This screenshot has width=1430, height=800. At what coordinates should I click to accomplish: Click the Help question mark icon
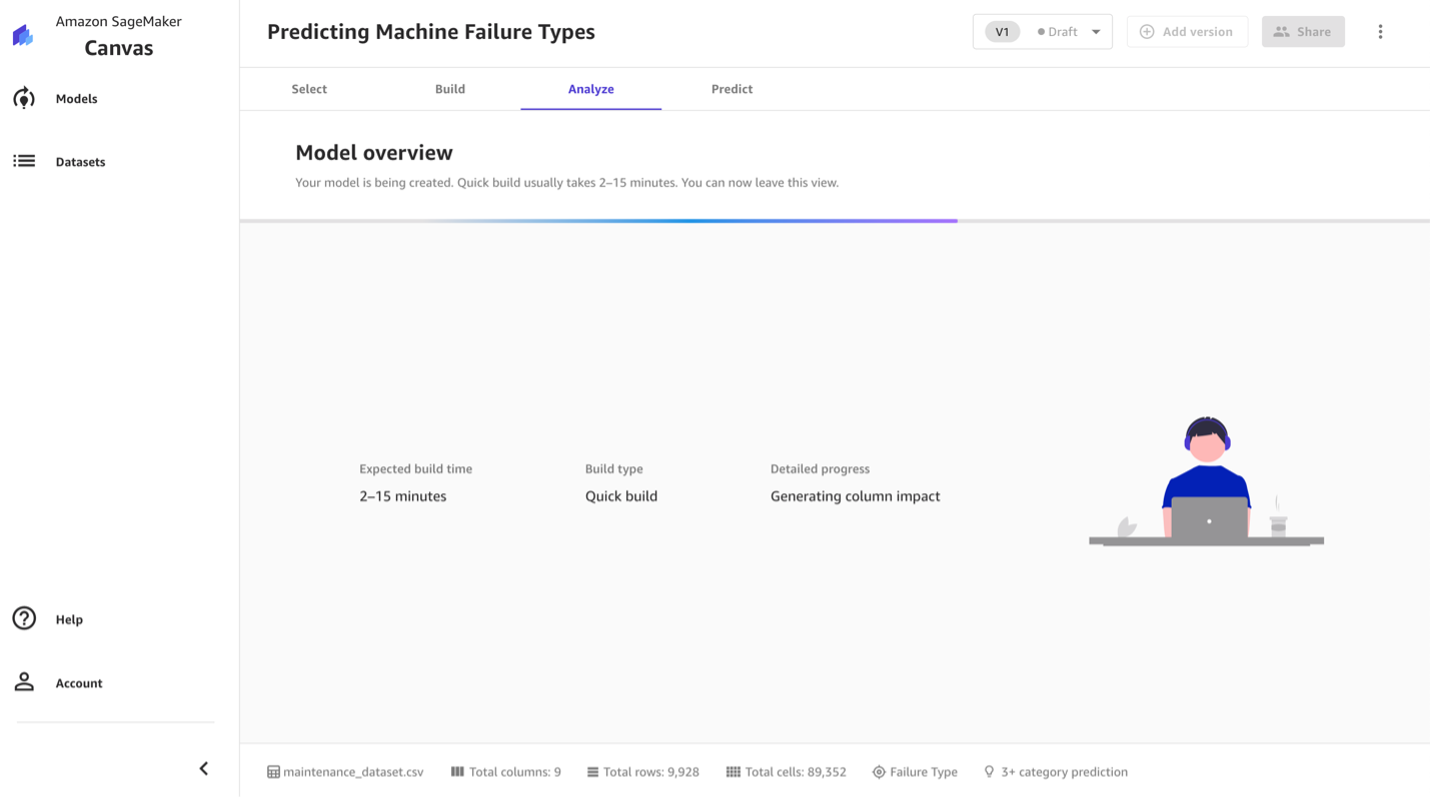click(x=24, y=619)
